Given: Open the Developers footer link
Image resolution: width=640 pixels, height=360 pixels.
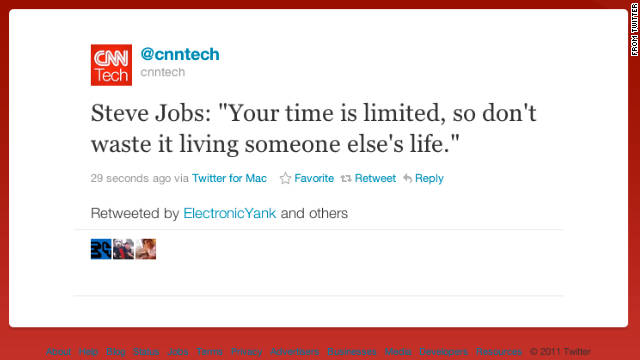Looking at the screenshot, I should pyautogui.click(x=443, y=351).
